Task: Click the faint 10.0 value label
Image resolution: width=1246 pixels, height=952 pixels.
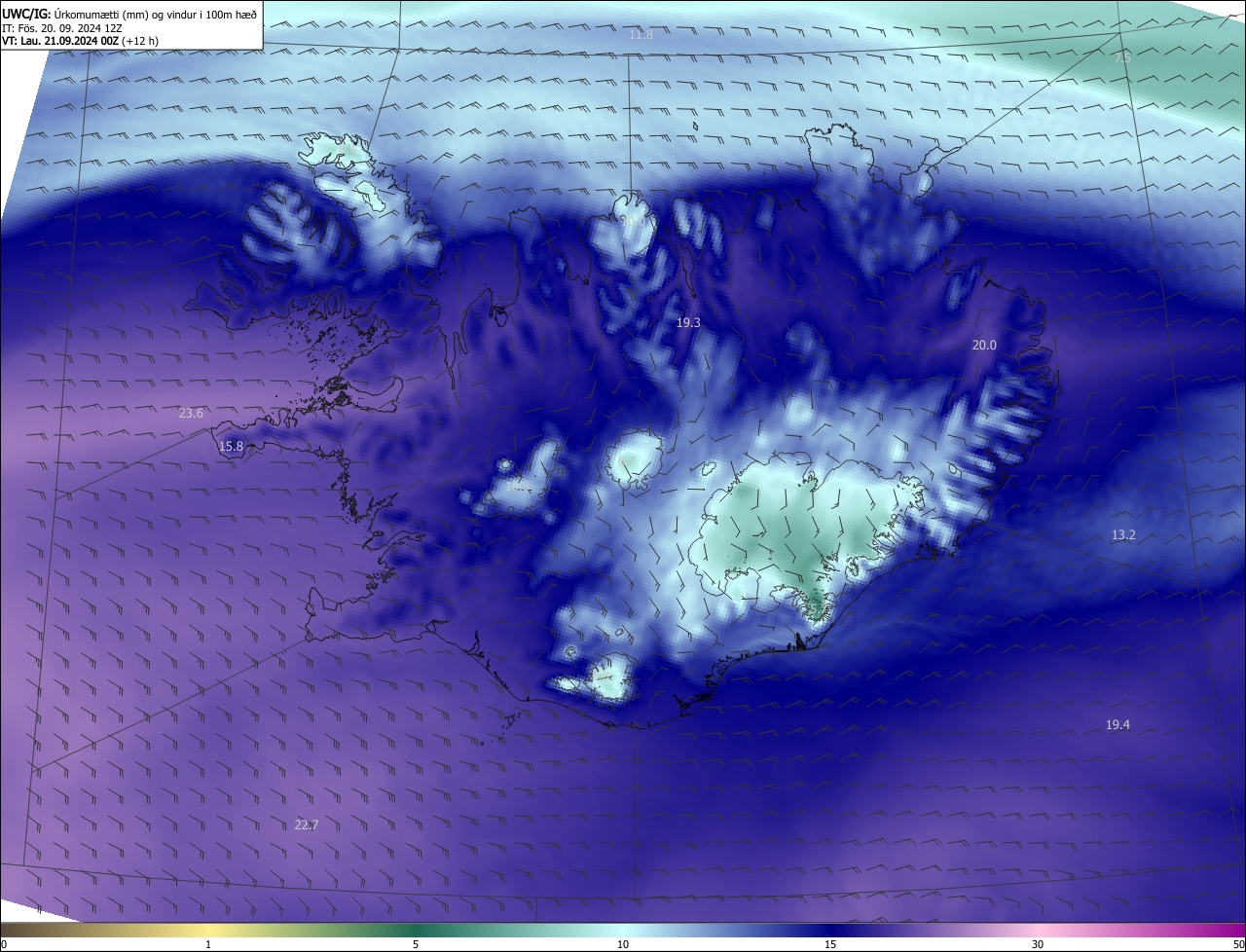Action: click(633, 220)
